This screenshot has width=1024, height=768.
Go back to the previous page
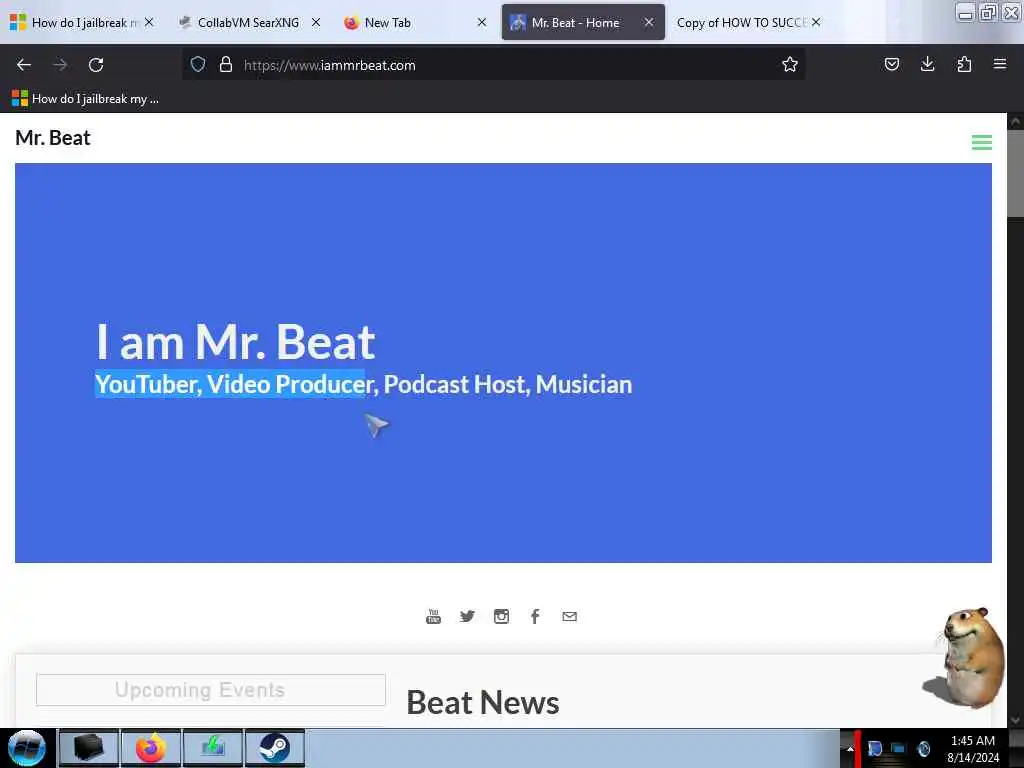coord(24,65)
